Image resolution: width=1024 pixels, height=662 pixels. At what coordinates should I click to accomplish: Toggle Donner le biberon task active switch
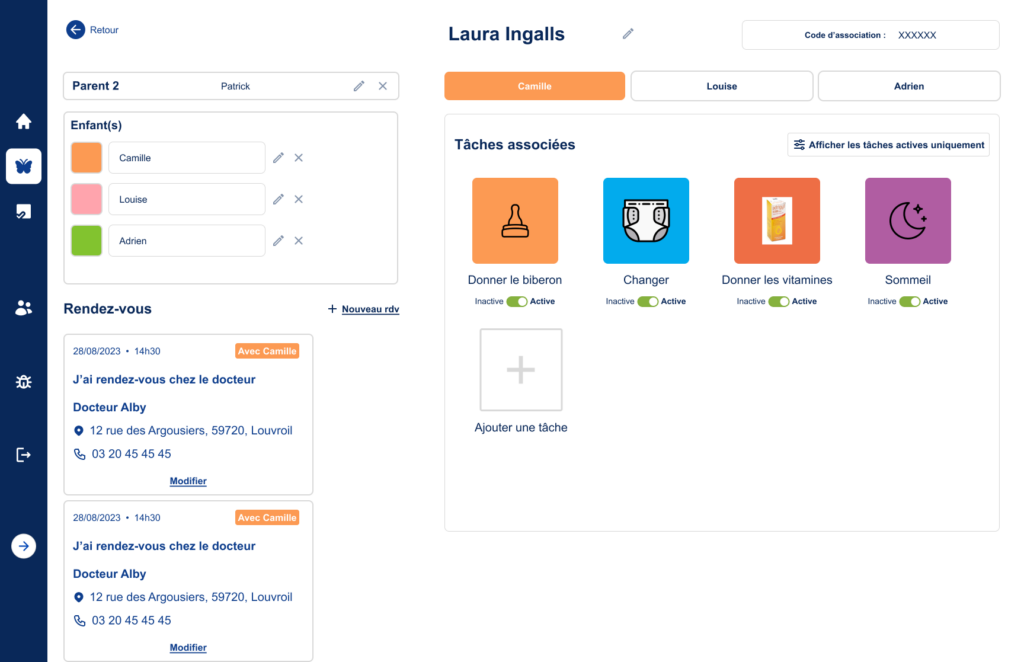click(x=516, y=301)
